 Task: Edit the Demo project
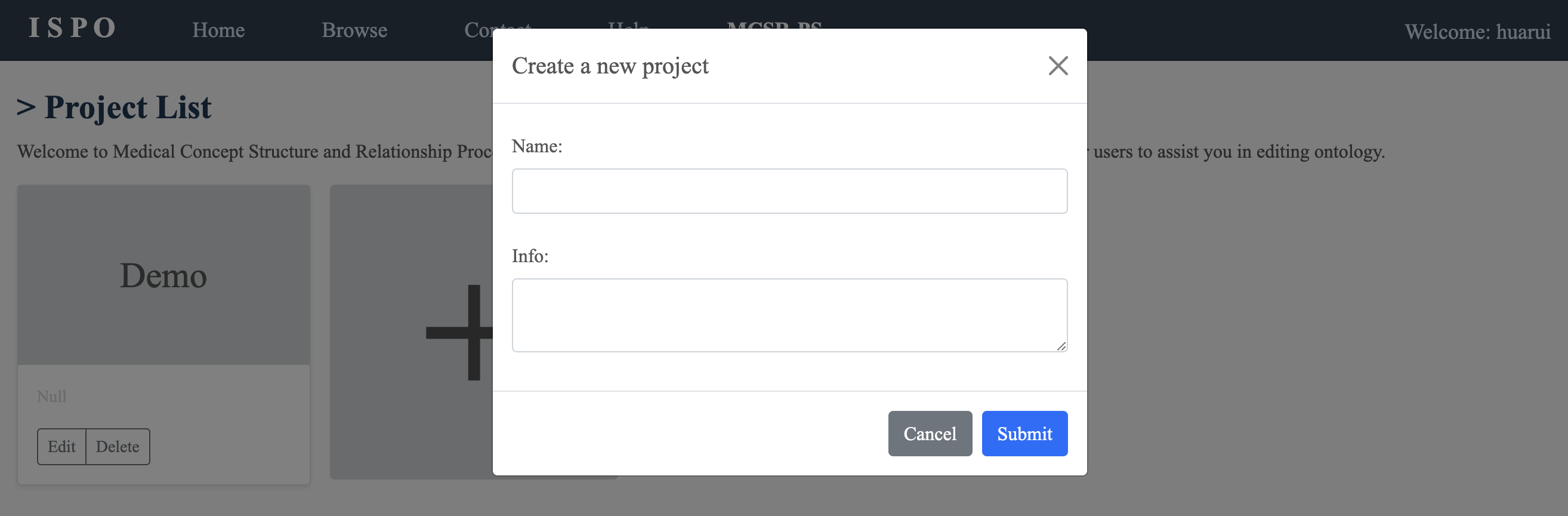pos(61,447)
